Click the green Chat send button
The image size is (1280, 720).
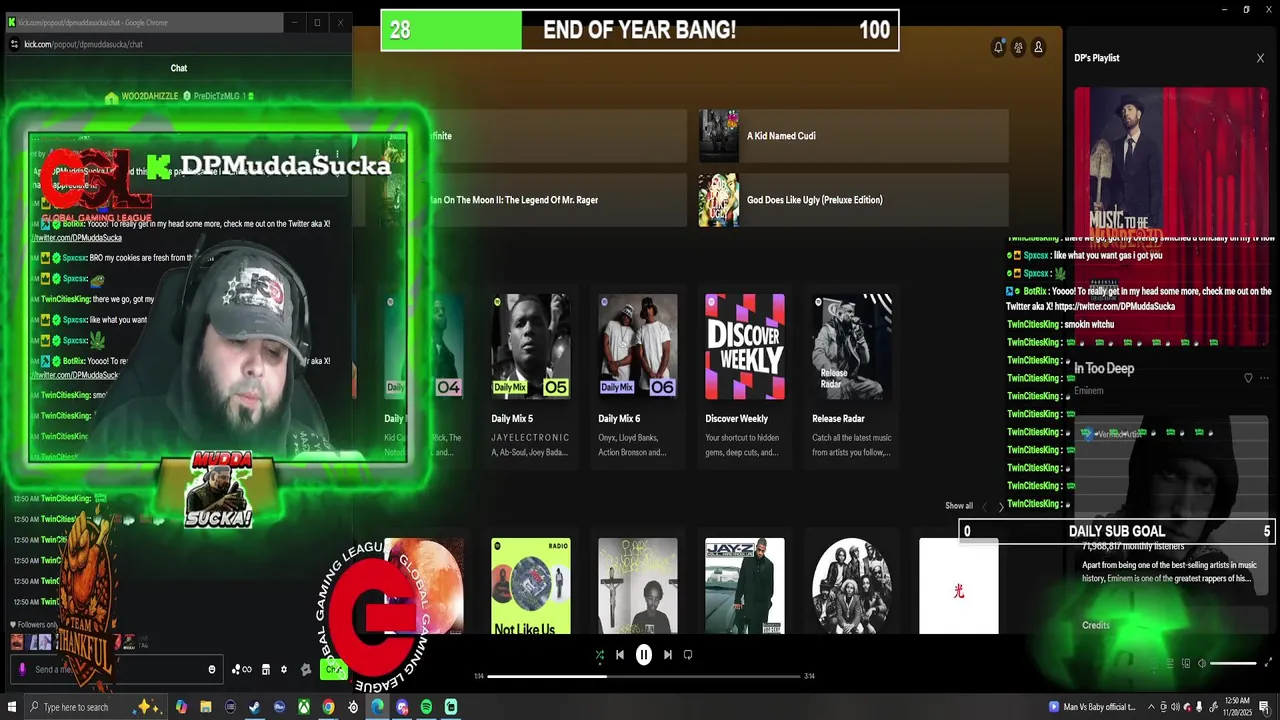click(x=333, y=669)
